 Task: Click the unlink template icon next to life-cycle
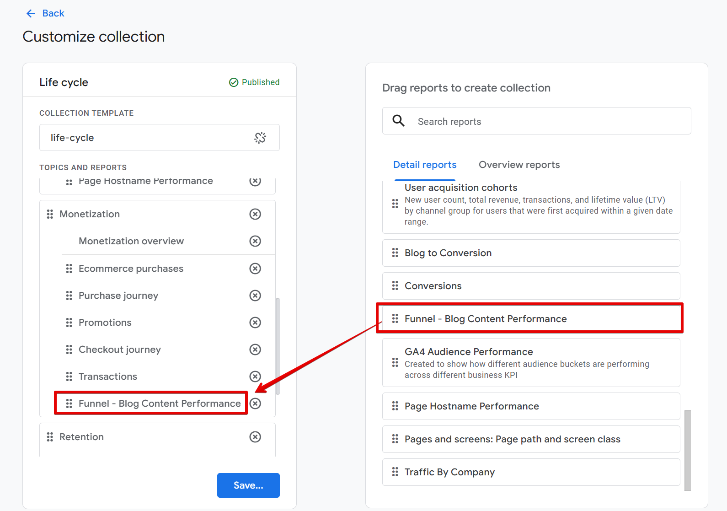[x=259, y=138]
